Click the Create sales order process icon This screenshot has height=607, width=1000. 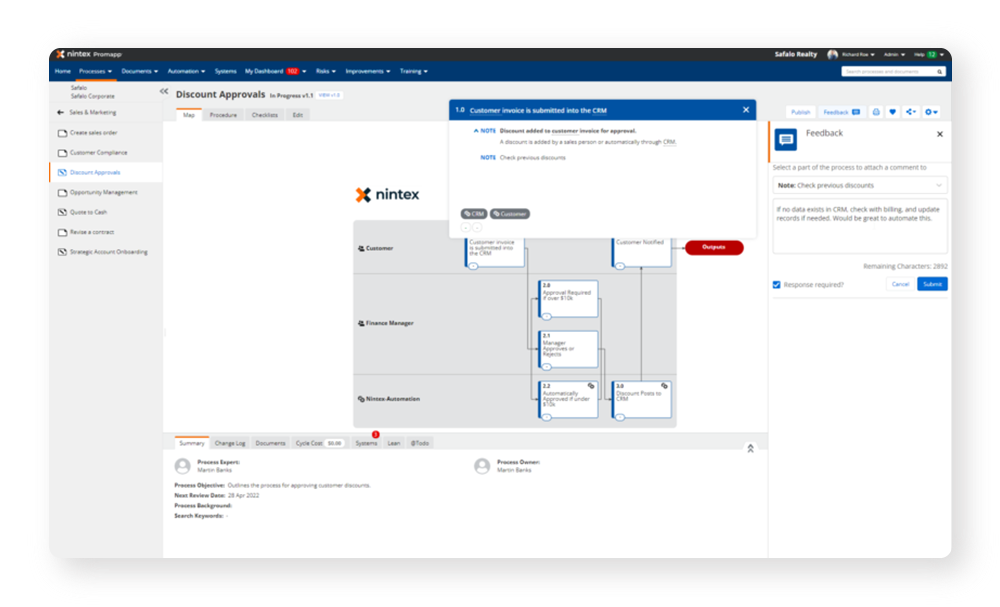tap(62, 133)
